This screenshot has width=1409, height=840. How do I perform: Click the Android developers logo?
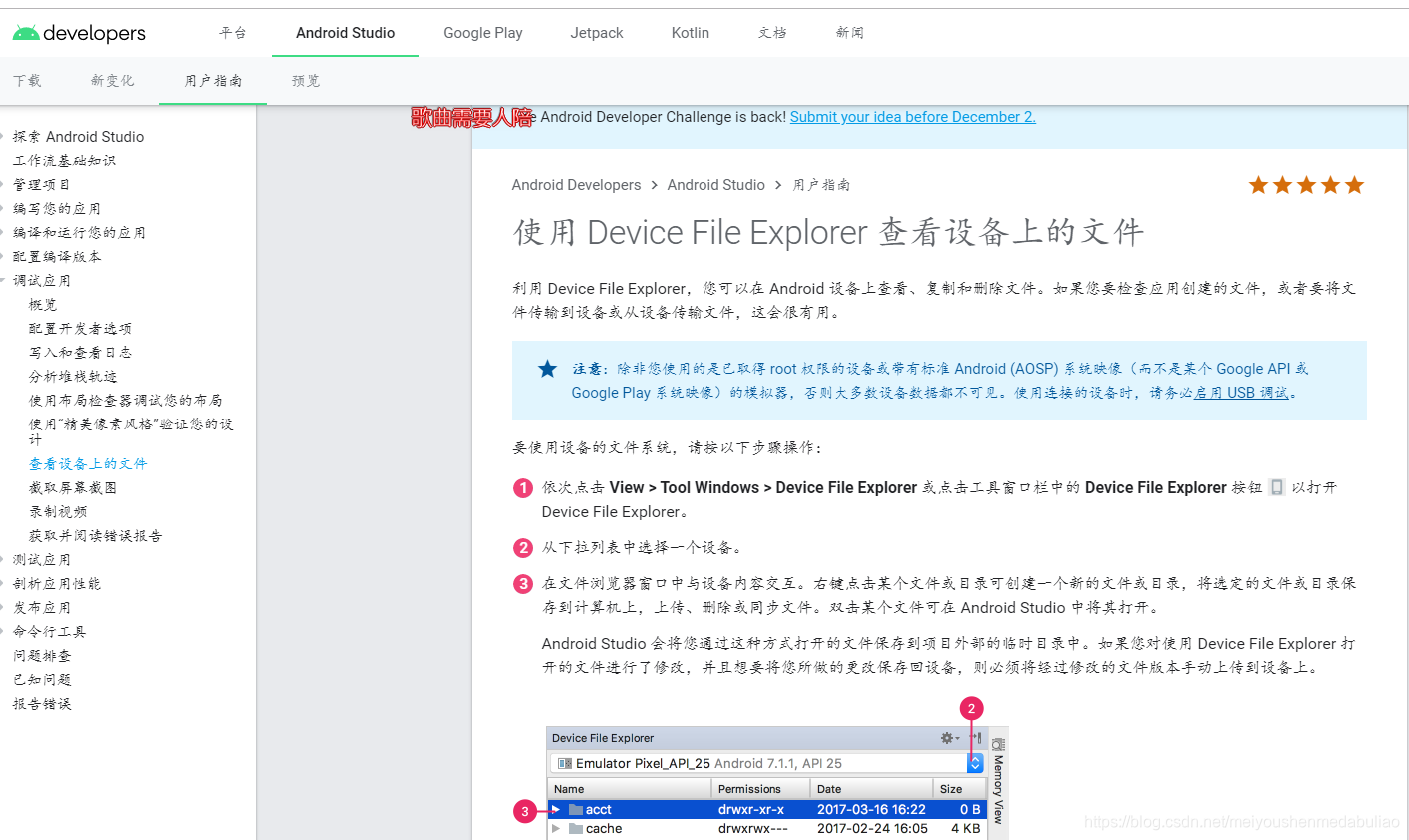[x=79, y=33]
